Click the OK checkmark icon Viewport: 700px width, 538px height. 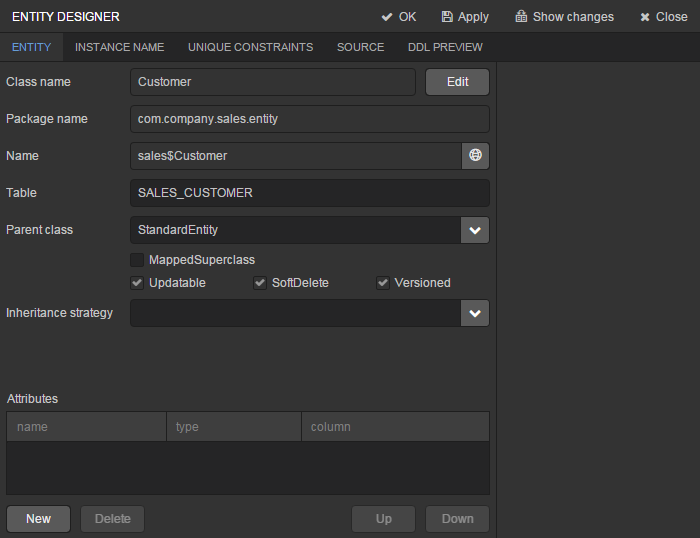click(x=386, y=17)
